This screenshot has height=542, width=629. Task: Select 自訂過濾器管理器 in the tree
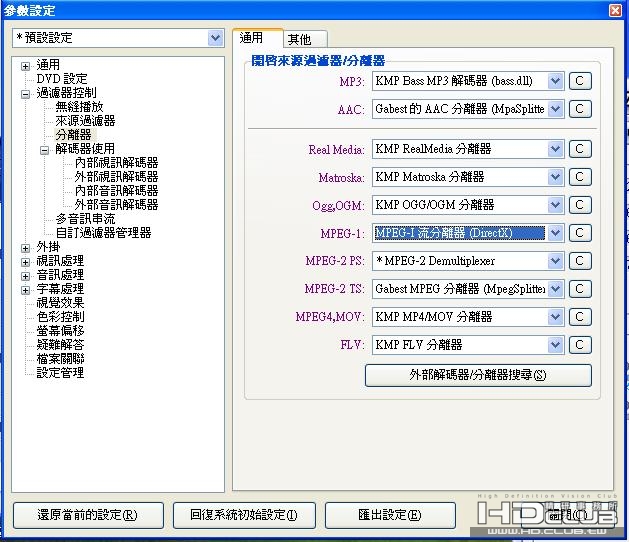(103, 233)
